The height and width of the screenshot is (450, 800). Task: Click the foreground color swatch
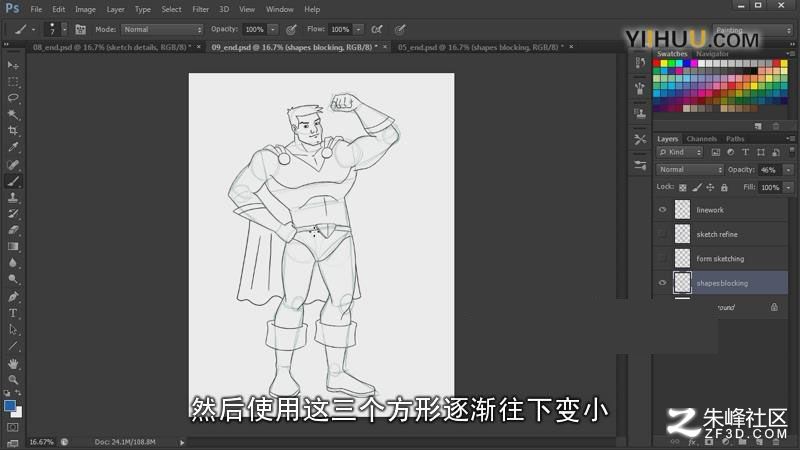coord(10,406)
